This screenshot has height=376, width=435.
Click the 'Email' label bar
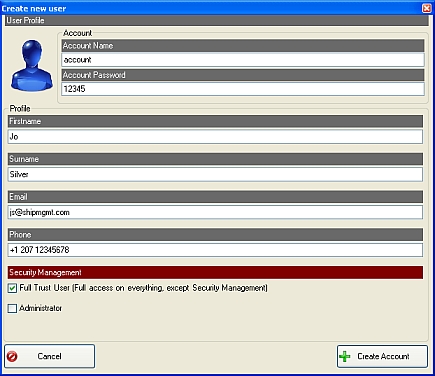[x=215, y=197]
